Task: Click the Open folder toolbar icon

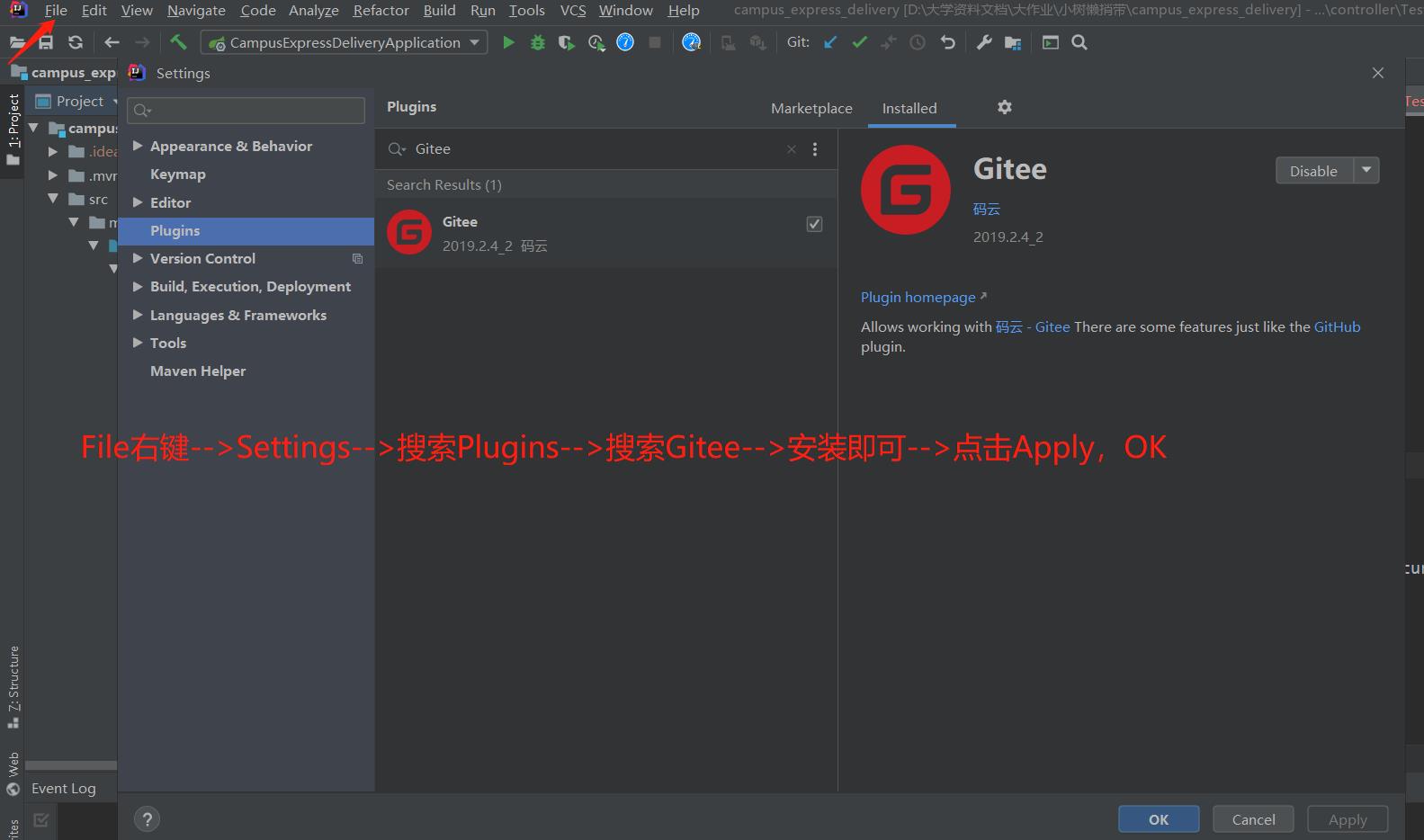Action: (17, 42)
